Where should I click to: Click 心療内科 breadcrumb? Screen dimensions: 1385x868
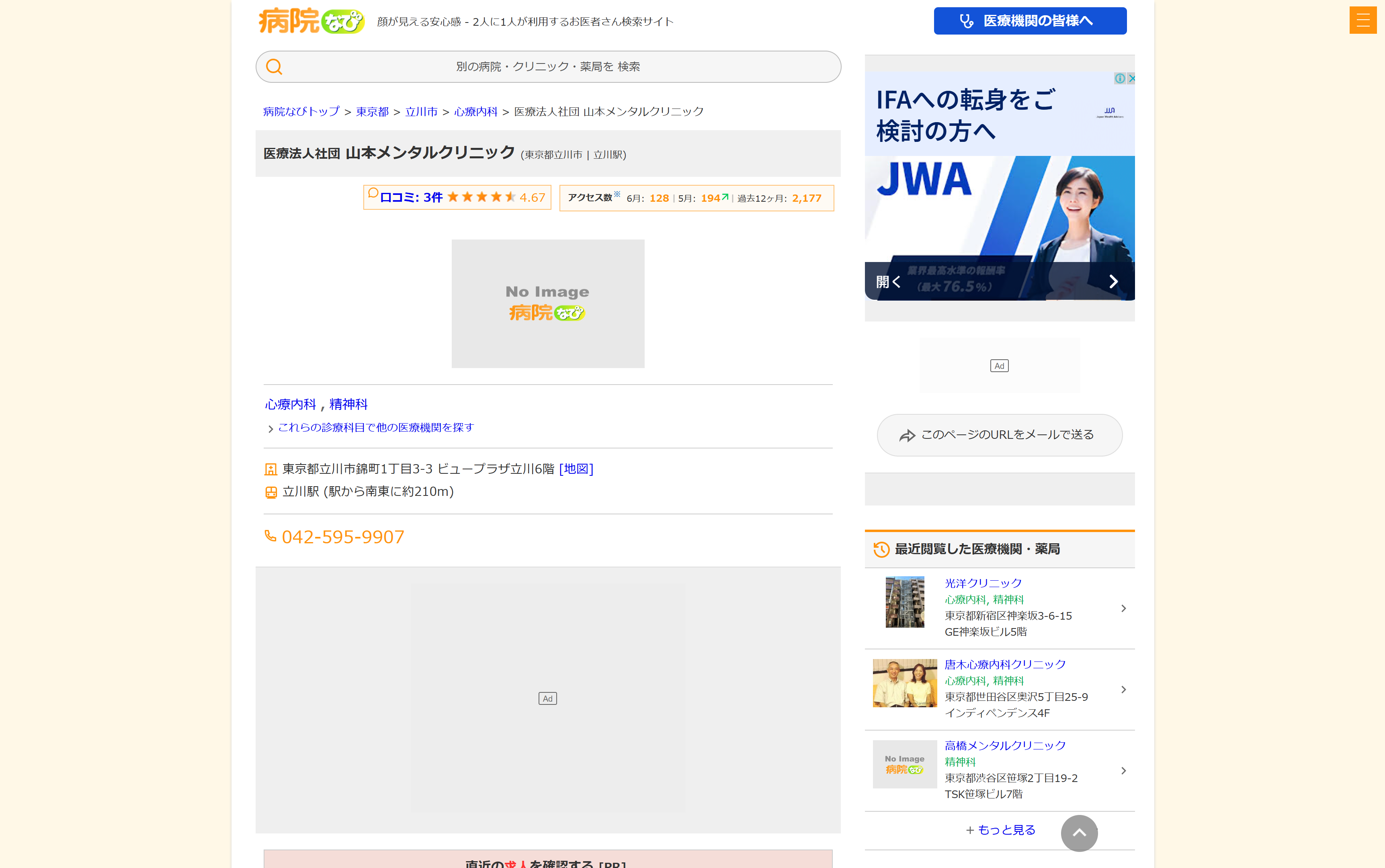475,112
